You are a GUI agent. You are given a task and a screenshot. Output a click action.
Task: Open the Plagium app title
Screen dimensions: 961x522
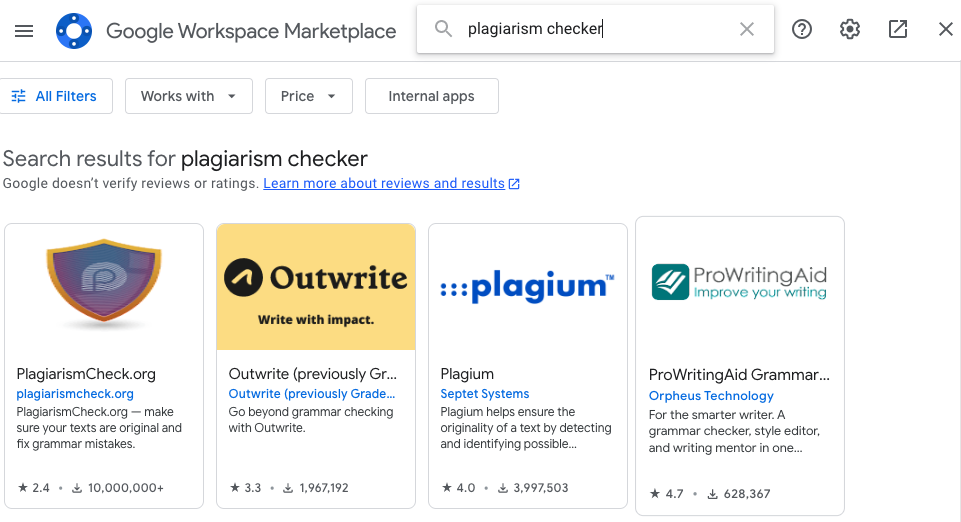point(467,374)
